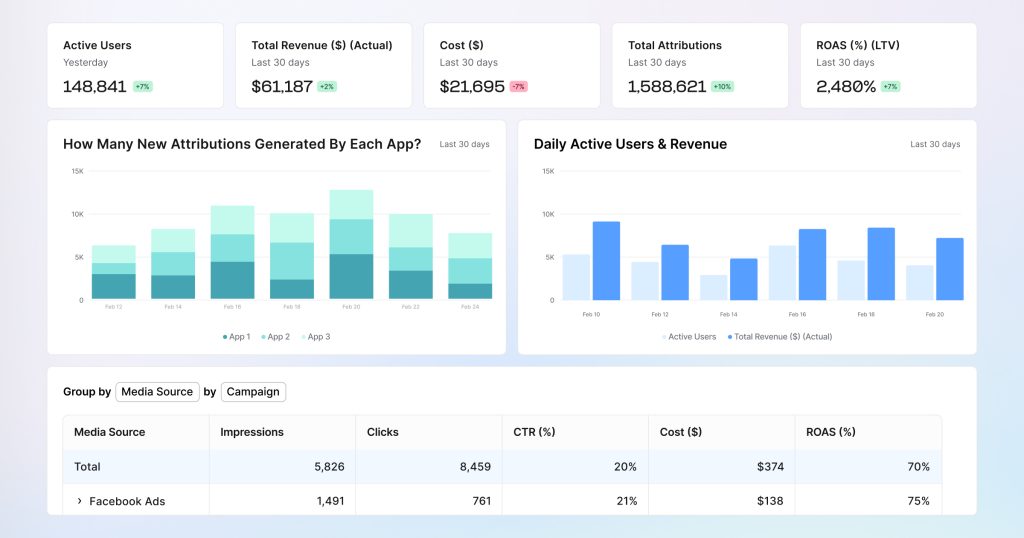This screenshot has width=1024, height=538.
Task: Click the -7% badge on Cost card
Action: coord(518,87)
